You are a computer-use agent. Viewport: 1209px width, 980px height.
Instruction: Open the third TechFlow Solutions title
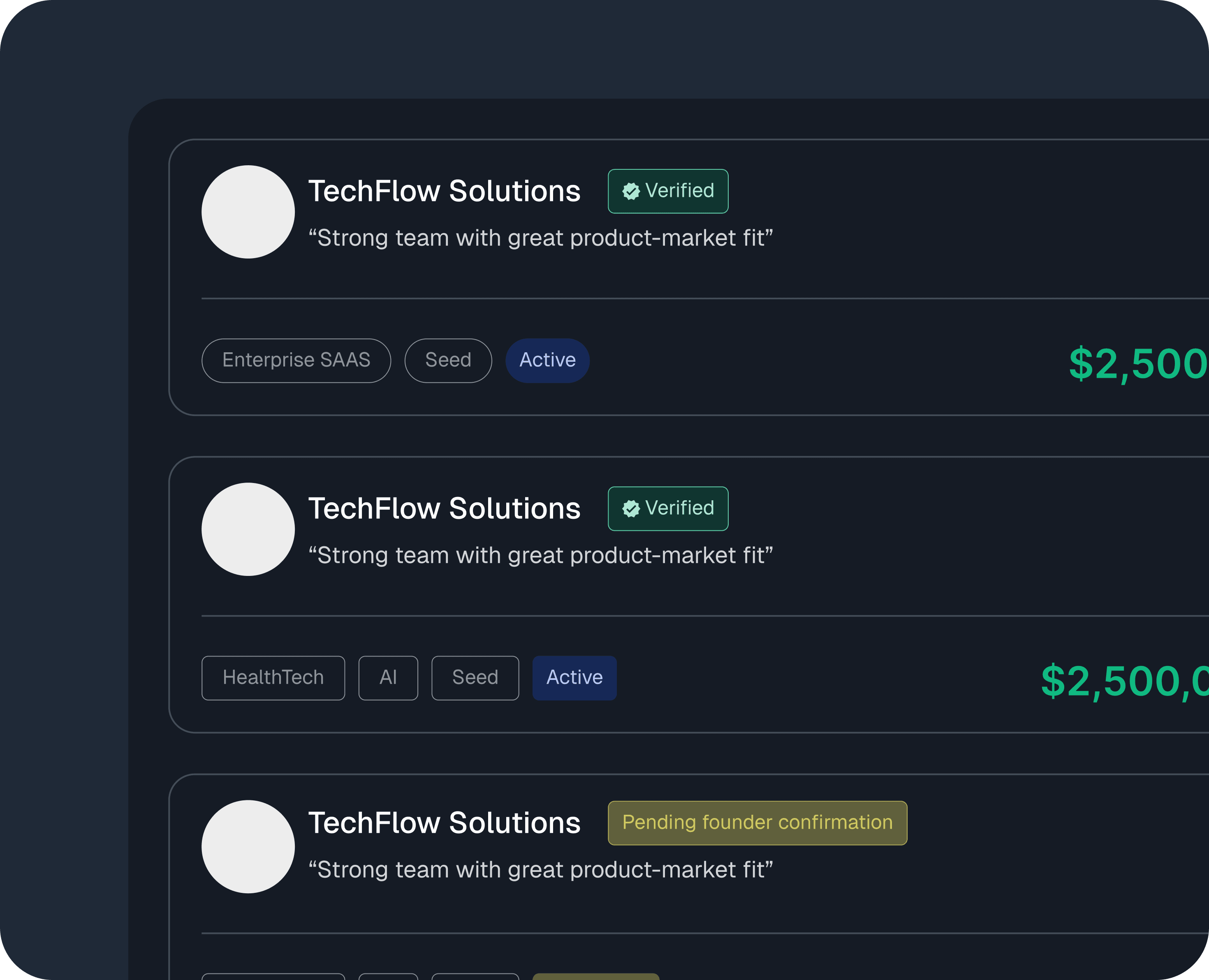[x=444, y=823]
